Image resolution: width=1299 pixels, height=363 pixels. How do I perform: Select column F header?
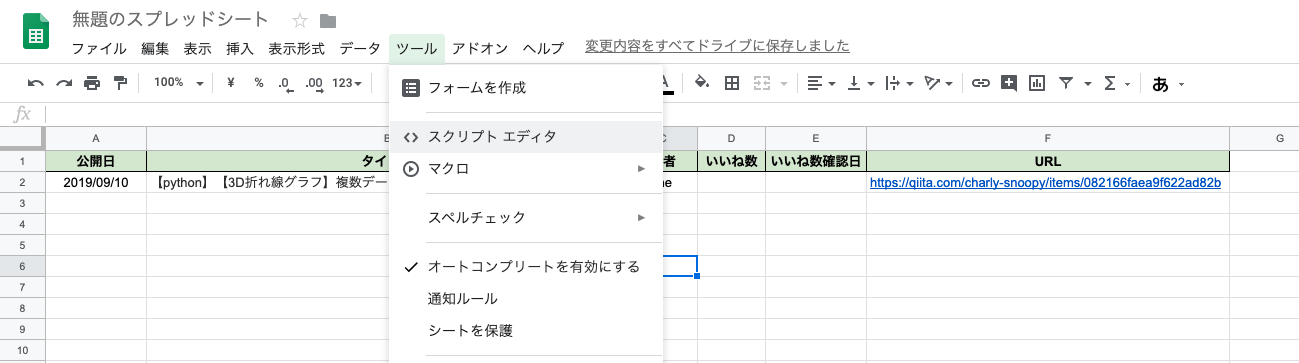(1048, 139)
